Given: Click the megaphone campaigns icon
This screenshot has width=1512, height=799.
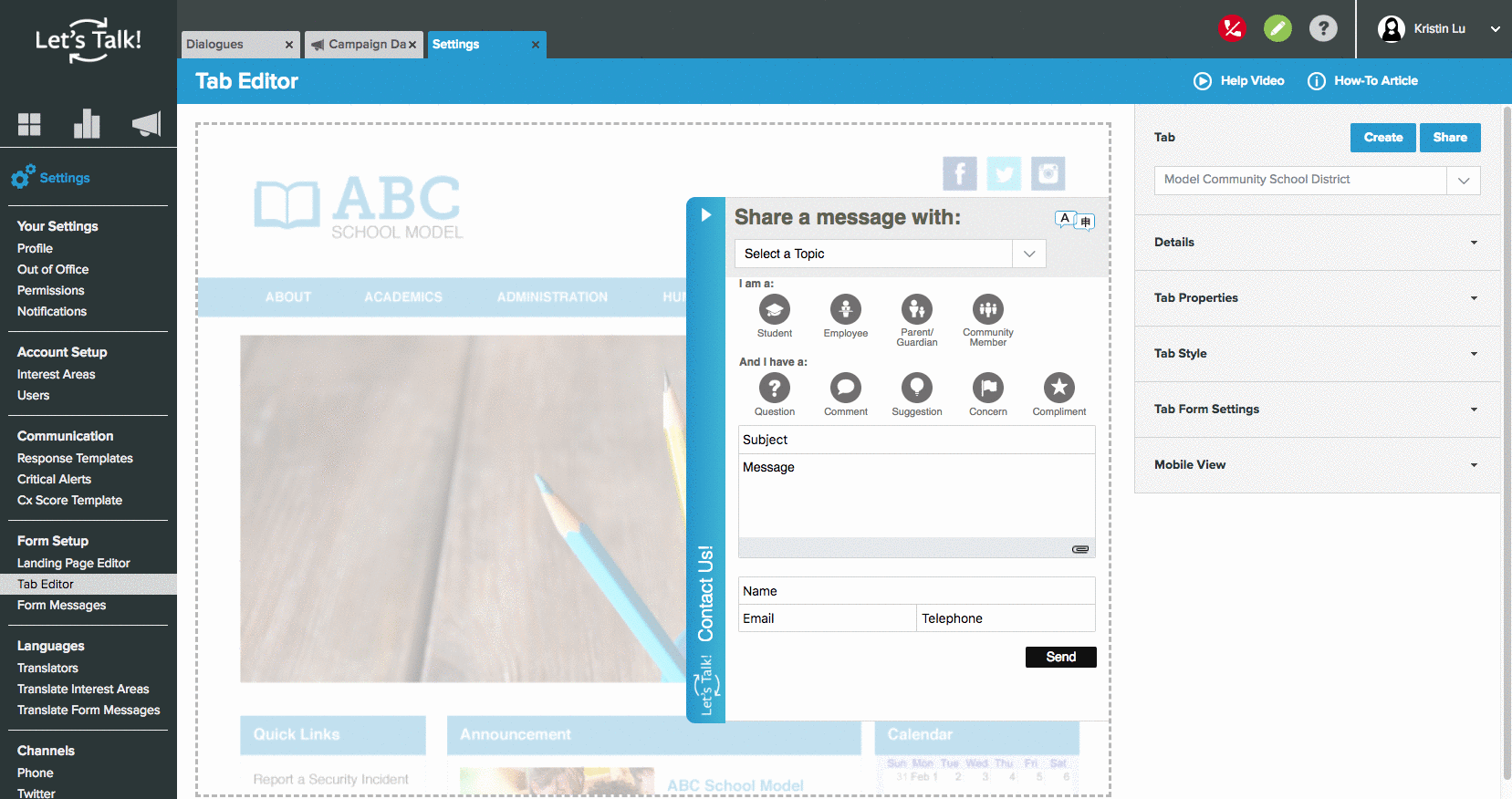Looking at the screenshot, I should pyautogui.click(x=146, y=124).
